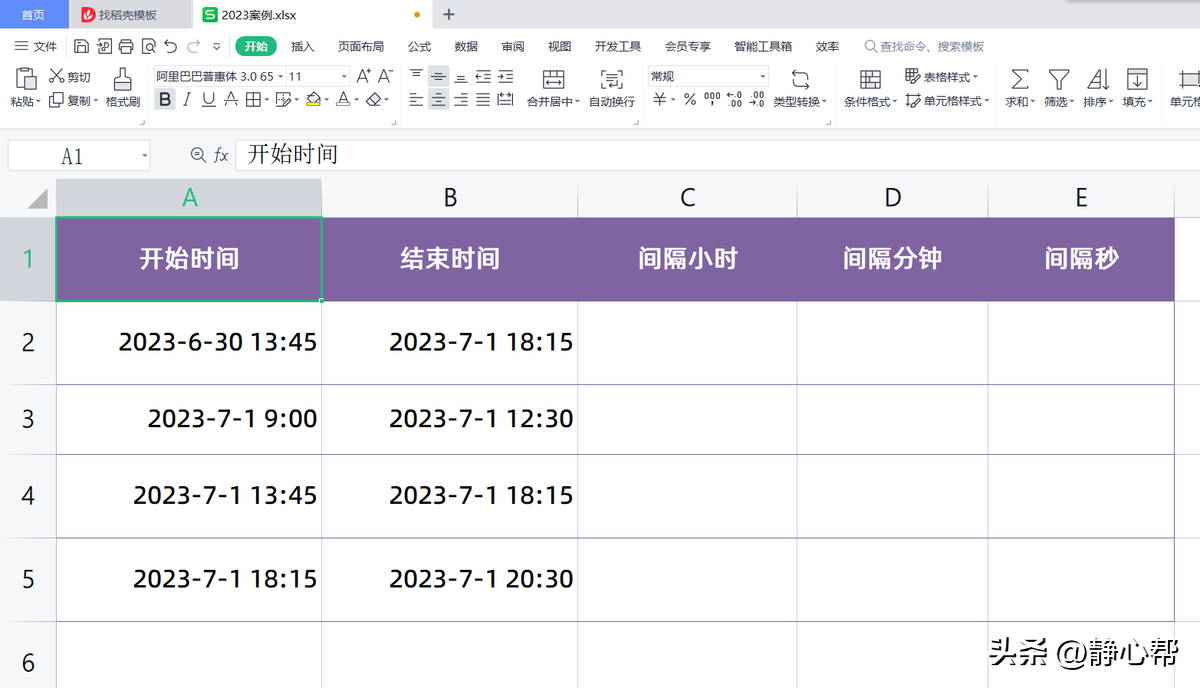Increase indent in the cell
The image size is (1200, 688).
pos(505,76)
